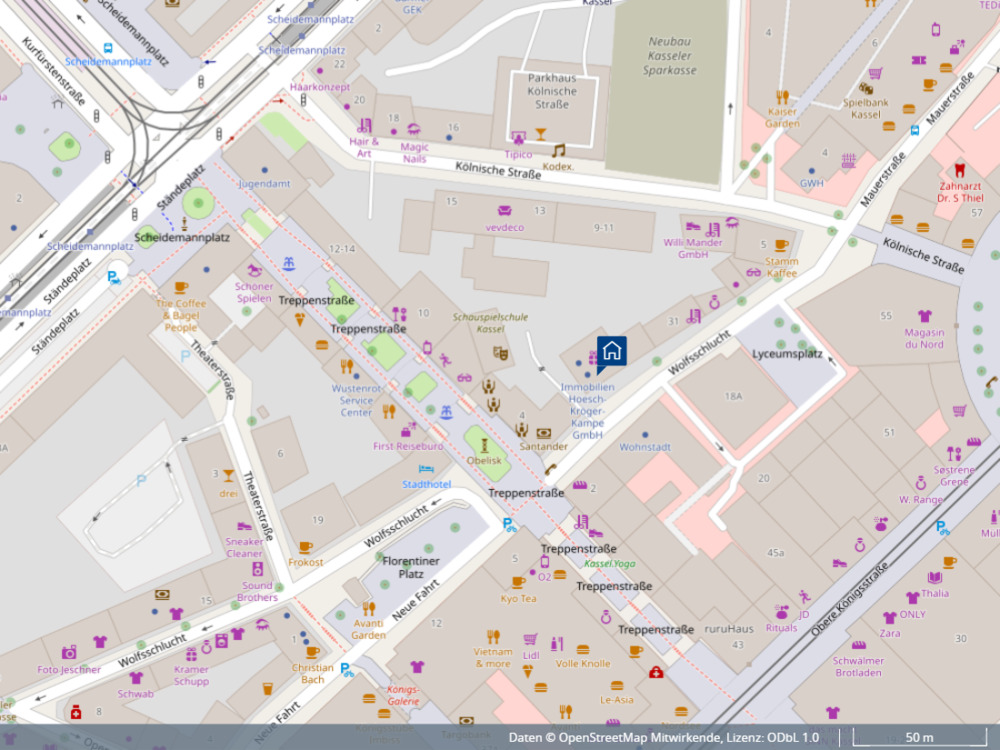The height and width of the screenshot is (750, 1000).
Task: Click the Santander bank icon
Action: pos(543,432)
